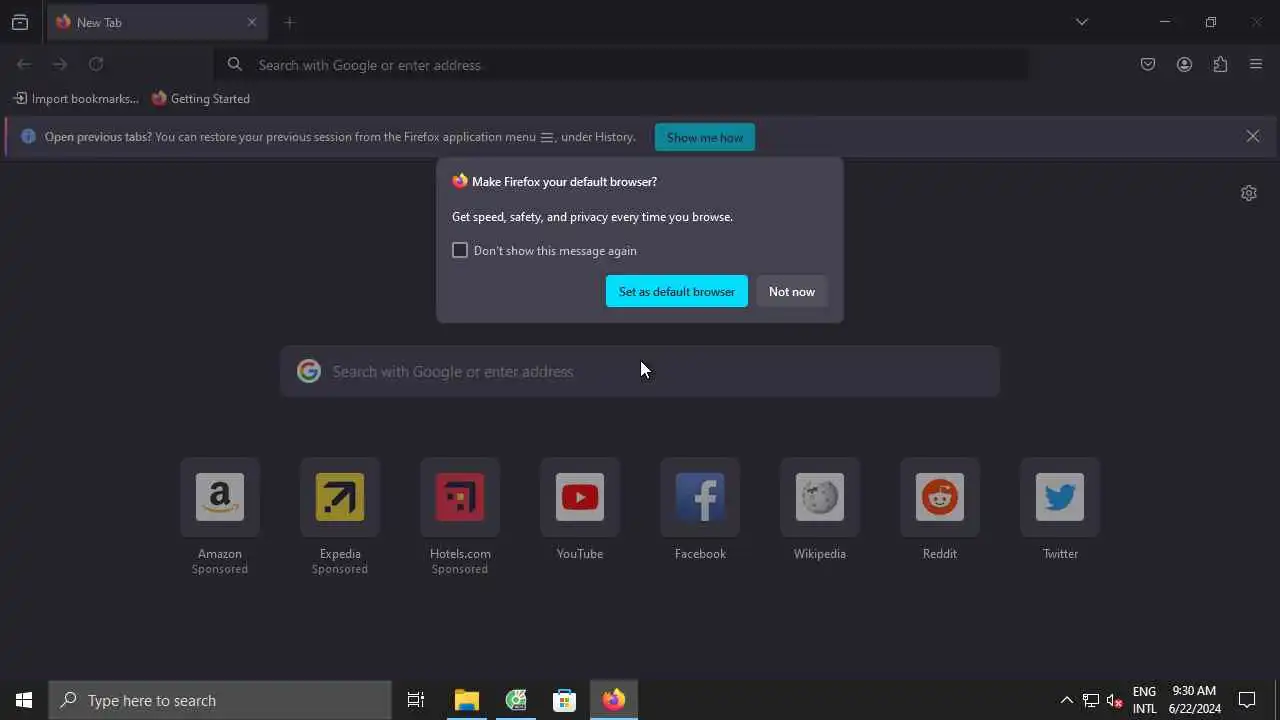Click the Google logo in the search box
This screenshot has width=1280, height=720.
(x=309, y=371)
